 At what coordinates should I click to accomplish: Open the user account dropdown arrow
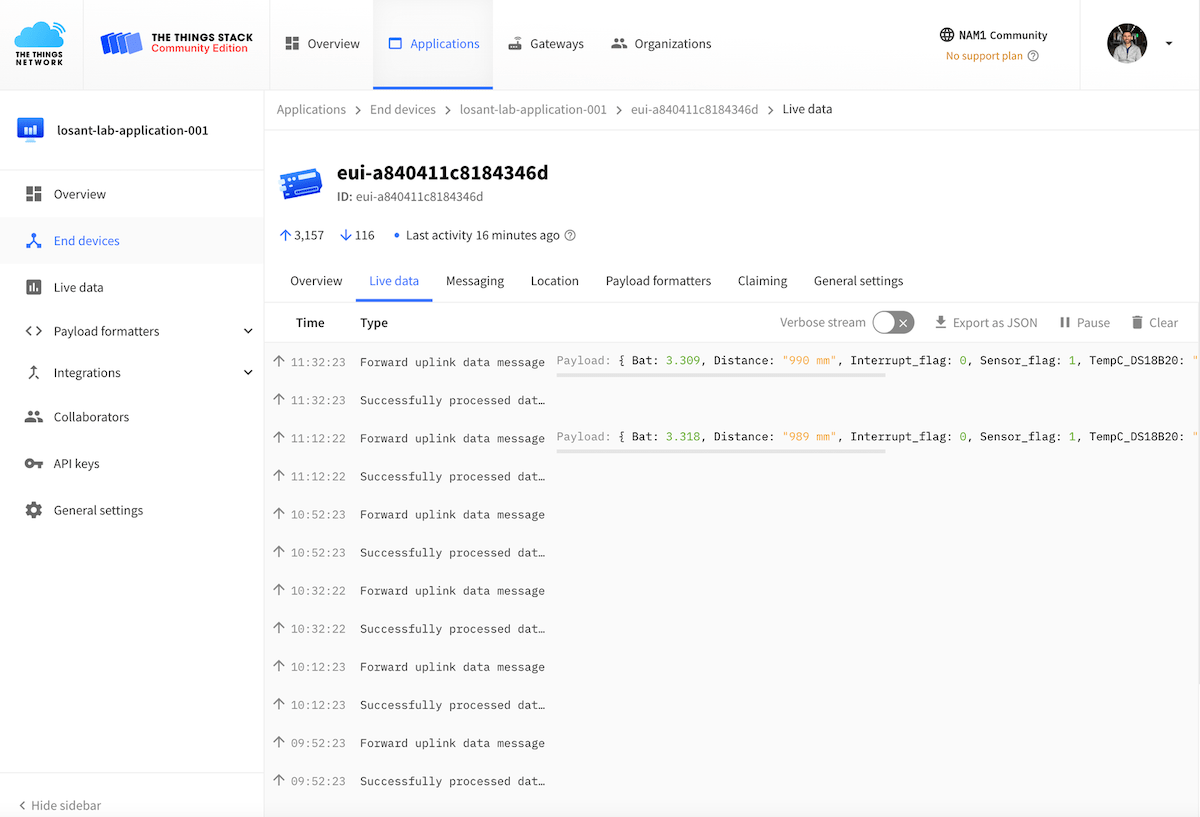(x=1169, y=44)
